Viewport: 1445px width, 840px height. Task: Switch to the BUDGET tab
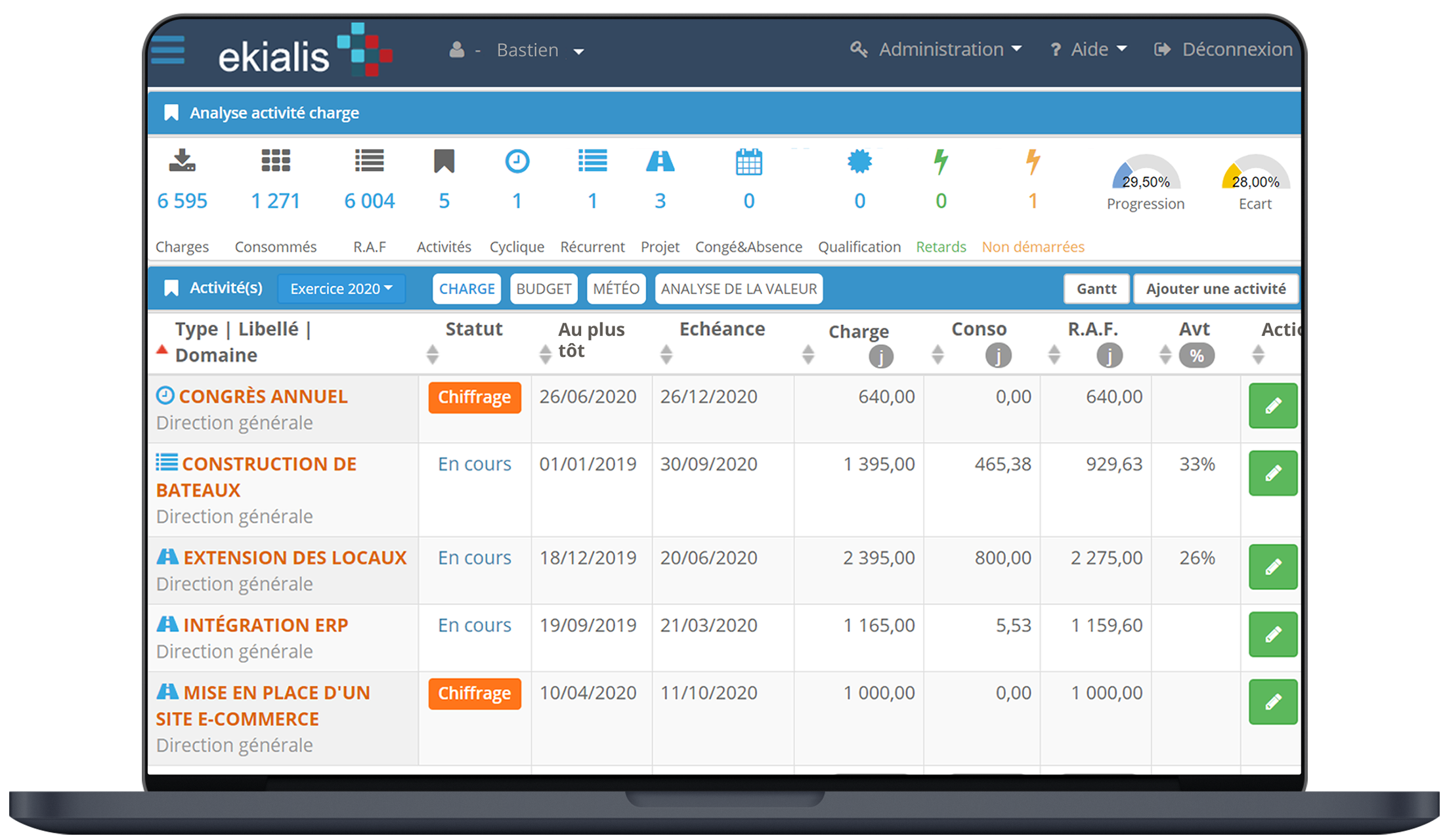544,289
